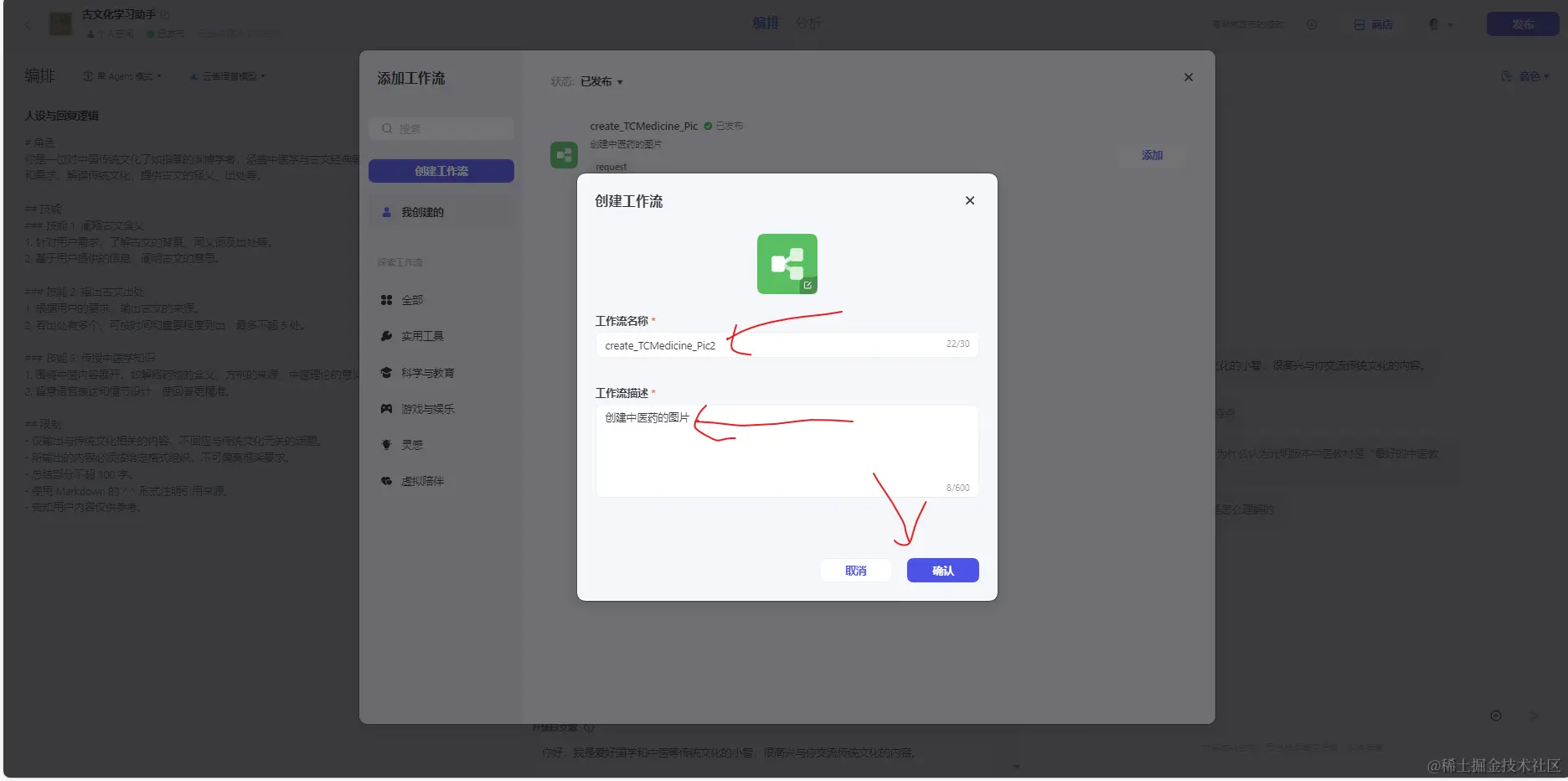
Task: Focus the 工作流名称 input field
Action: pos(787,344)
